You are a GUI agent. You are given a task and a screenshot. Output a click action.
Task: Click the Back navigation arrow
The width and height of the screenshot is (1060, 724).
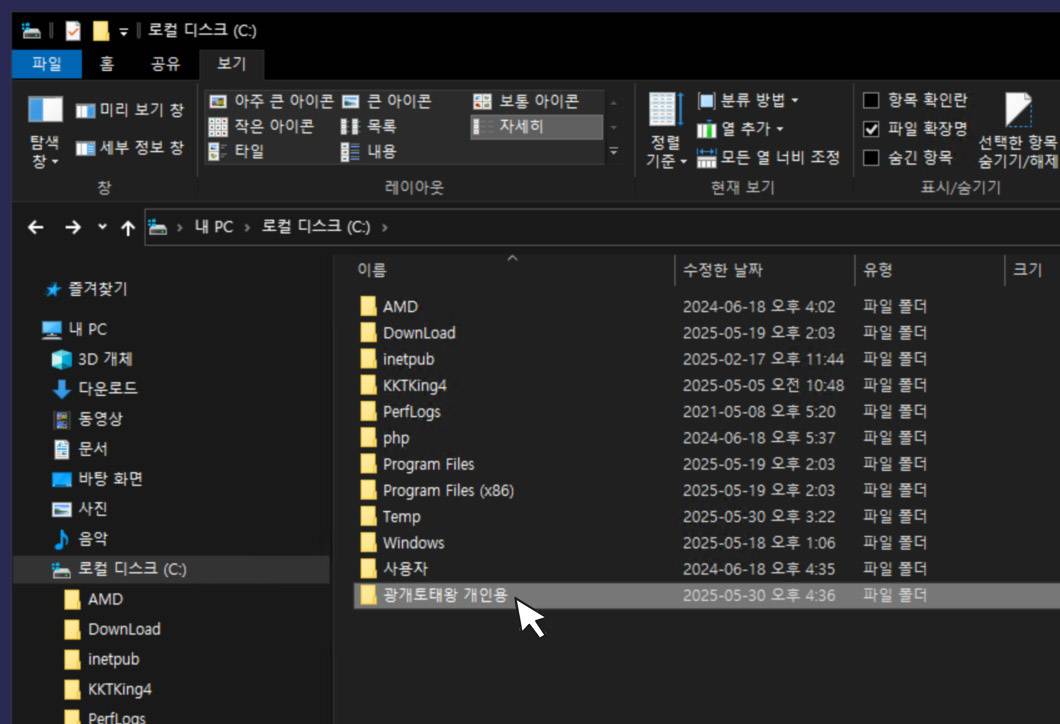click(x=36, y=227)
